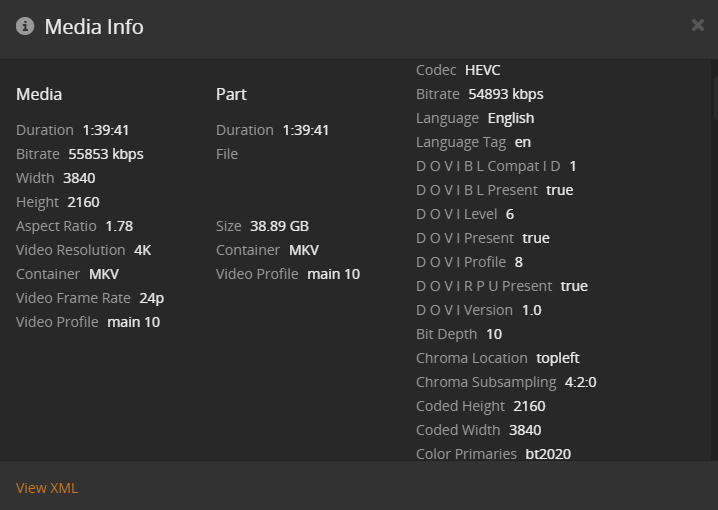
Task: Click the Chroma Location topleft value
Action: (557, 358)
